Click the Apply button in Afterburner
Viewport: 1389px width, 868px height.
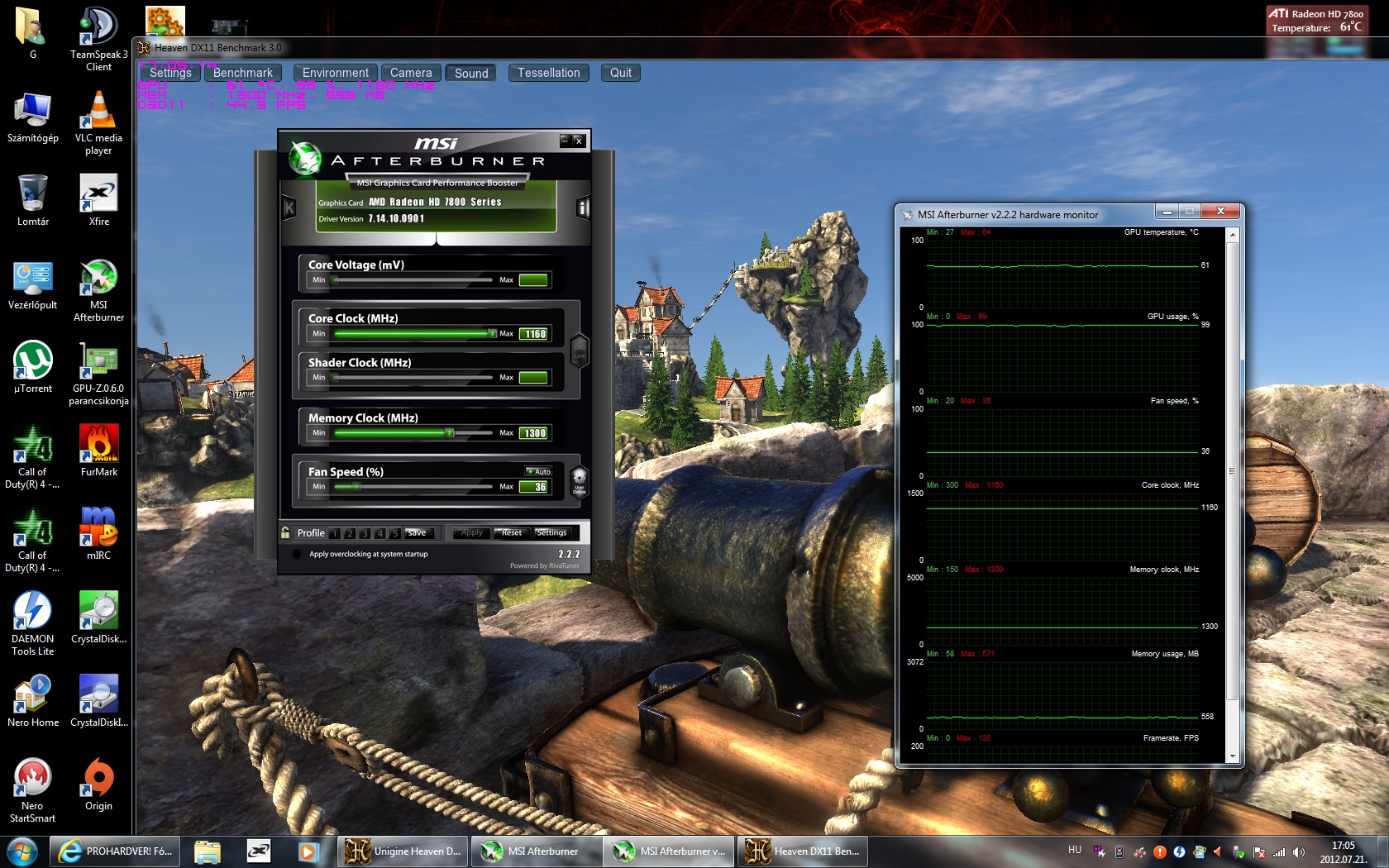(472, 533)
